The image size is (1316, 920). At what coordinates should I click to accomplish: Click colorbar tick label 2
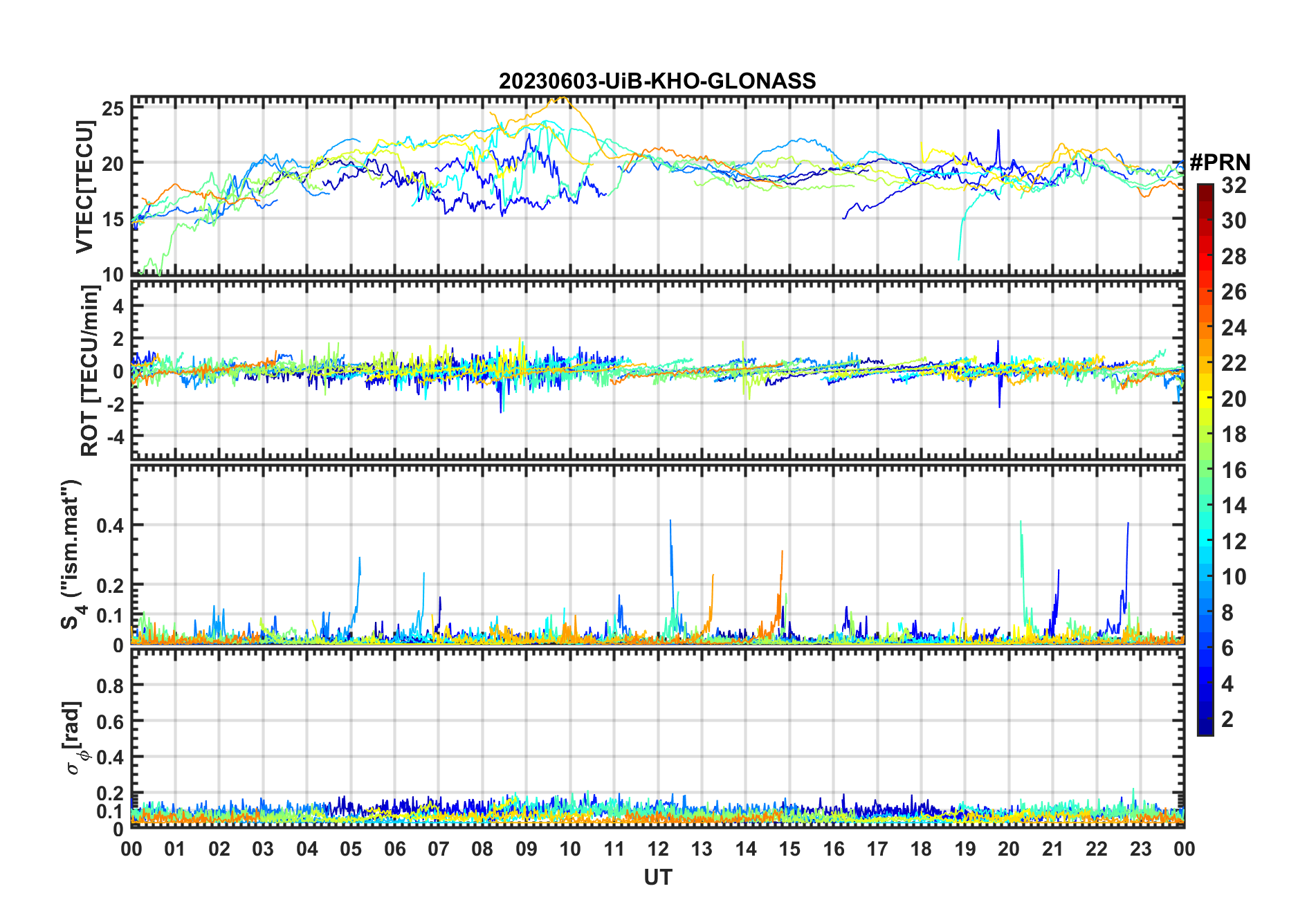pyautogui.click(x=1227, y=719)
